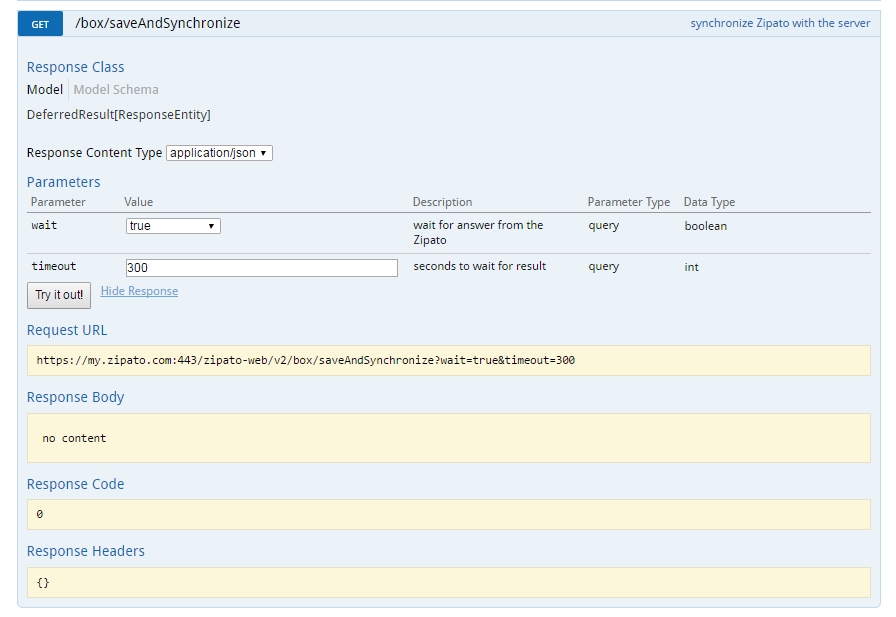Click the Request URL text box
Image resolution: width=896 pixels, height=617 pixels.
(x=448, y=360)
